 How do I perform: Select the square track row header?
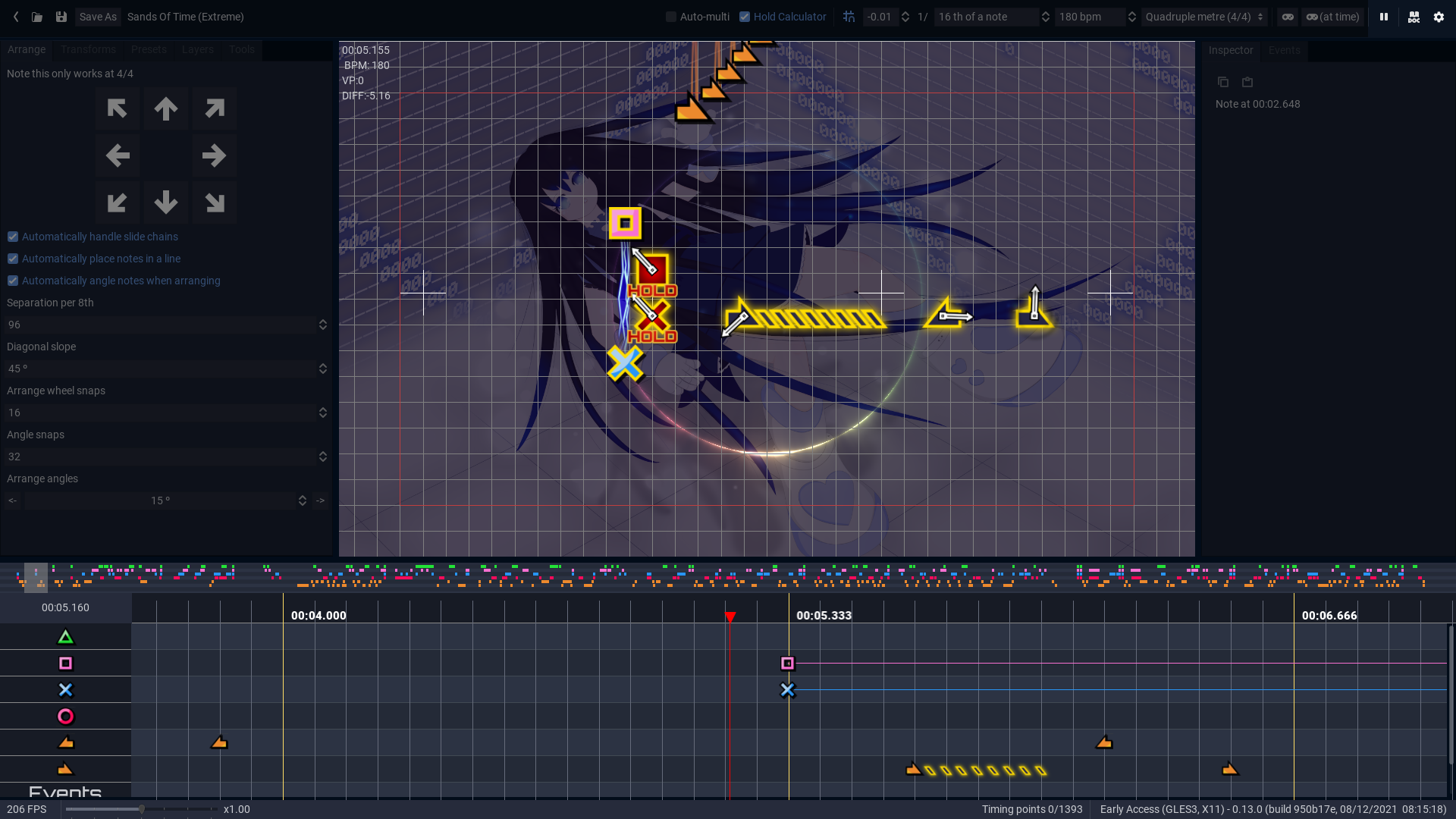(x=65, y=664)
